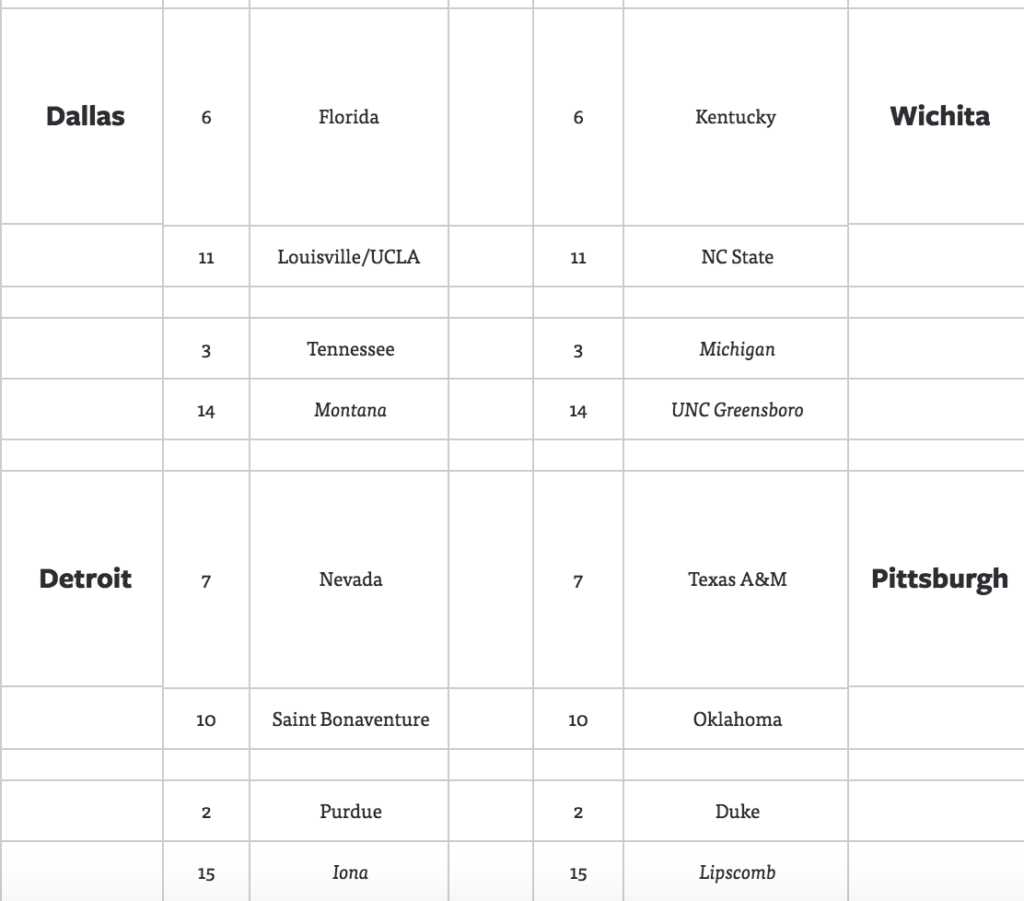Click the Saint Bonaventure entry
The height and width of the screenshot is (901, 1024).
pos(351,719)
